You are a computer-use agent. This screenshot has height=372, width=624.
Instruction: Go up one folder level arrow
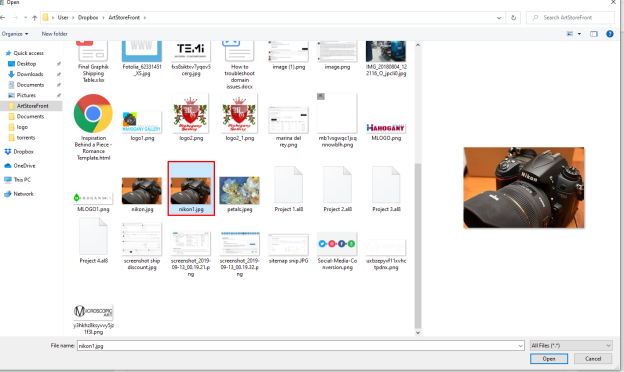click(x=35, y=18)
